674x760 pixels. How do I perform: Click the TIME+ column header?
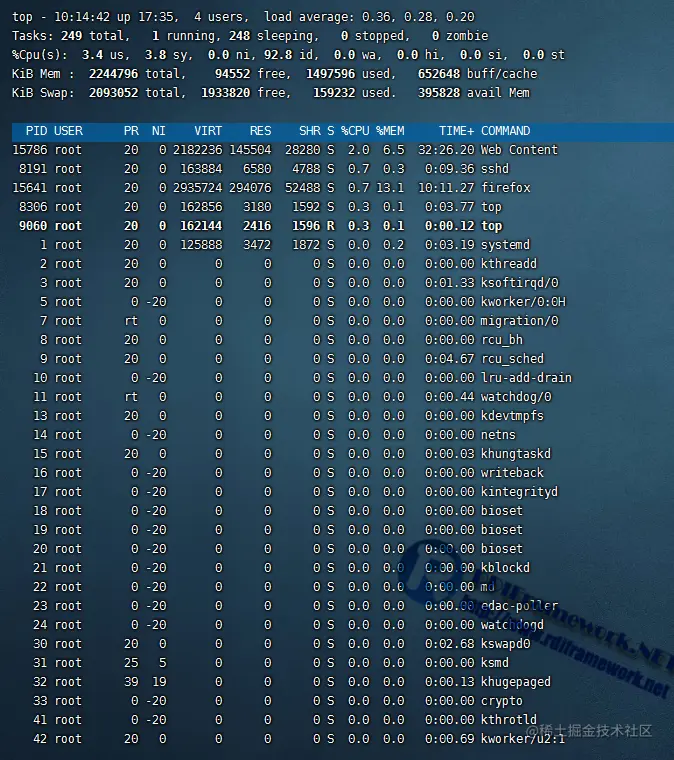pos(457,131)
